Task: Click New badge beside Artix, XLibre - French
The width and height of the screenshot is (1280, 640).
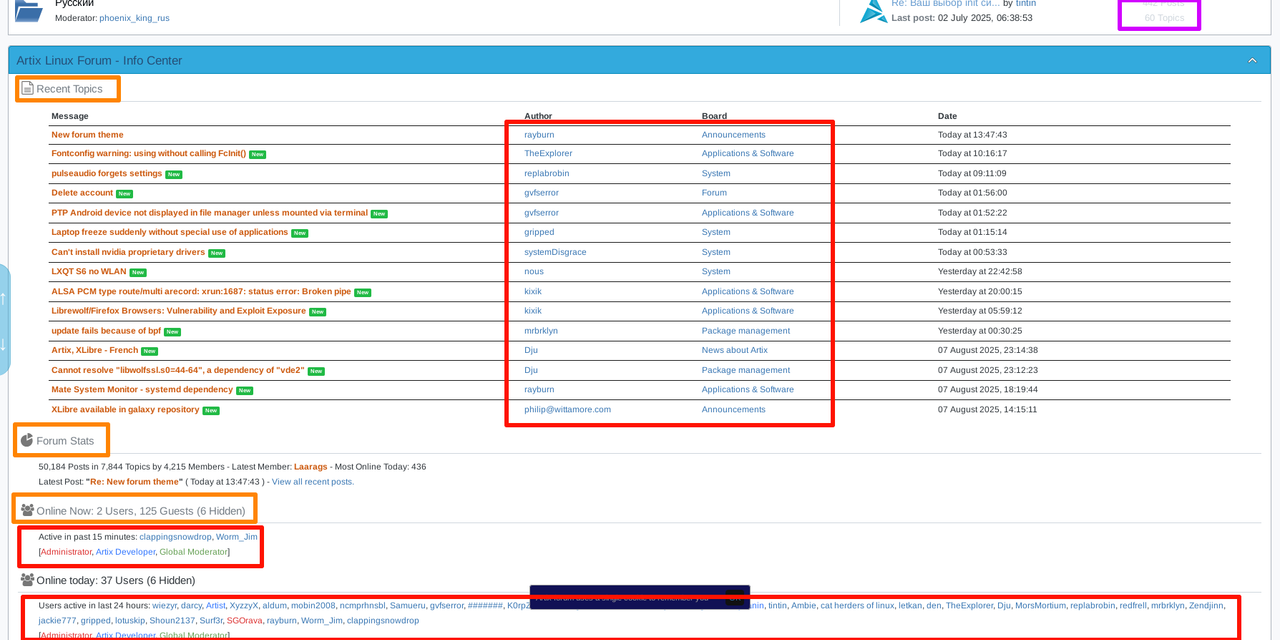Action: (149, 351)
